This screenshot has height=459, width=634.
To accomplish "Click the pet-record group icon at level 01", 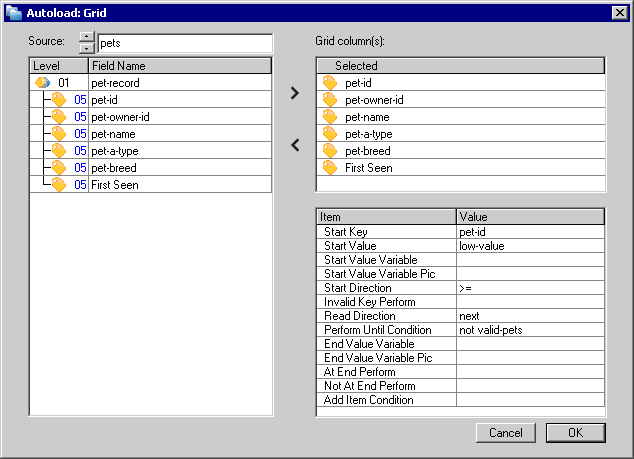I will point(42,83).
